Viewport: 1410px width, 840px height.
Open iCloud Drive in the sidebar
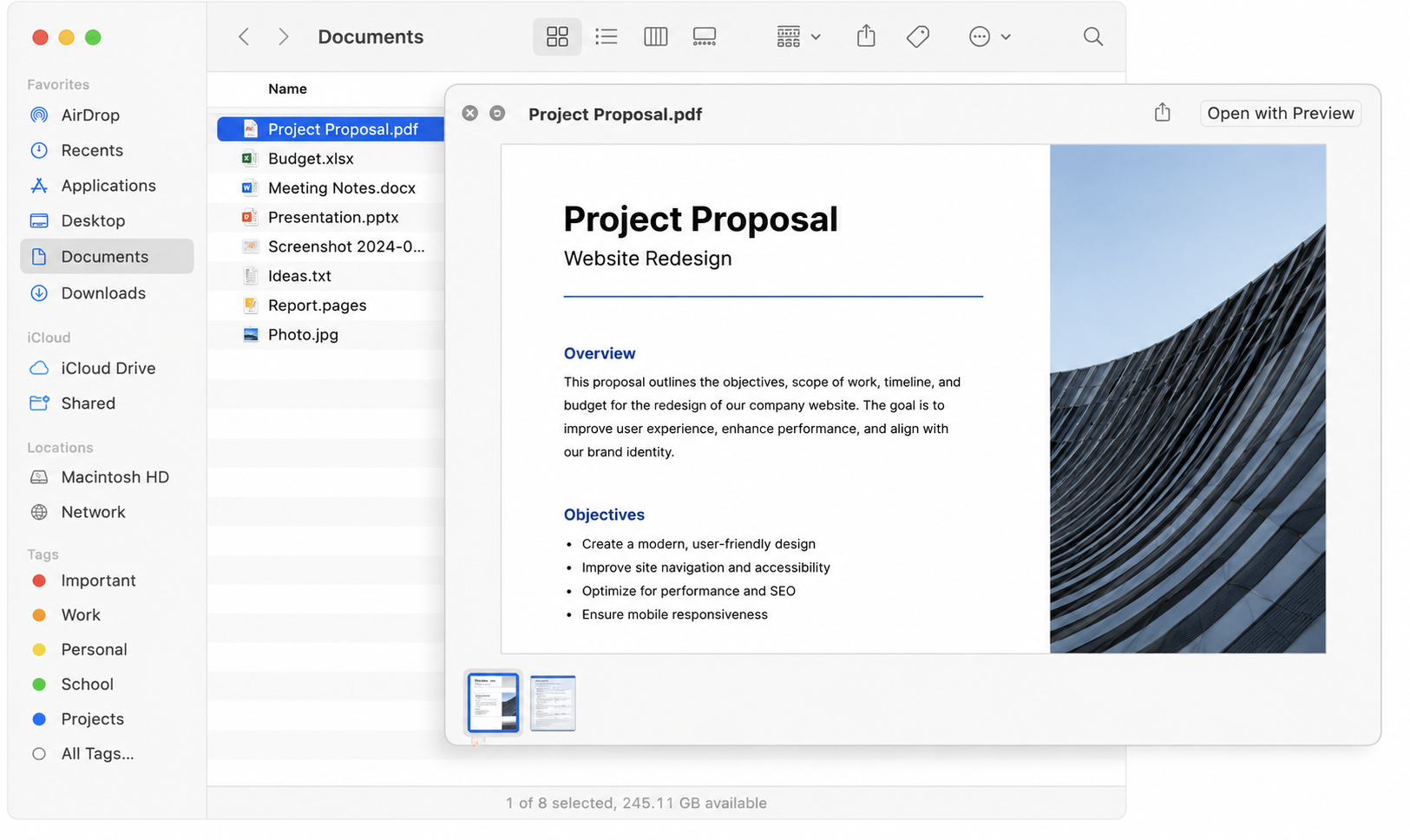coord(107,368)
